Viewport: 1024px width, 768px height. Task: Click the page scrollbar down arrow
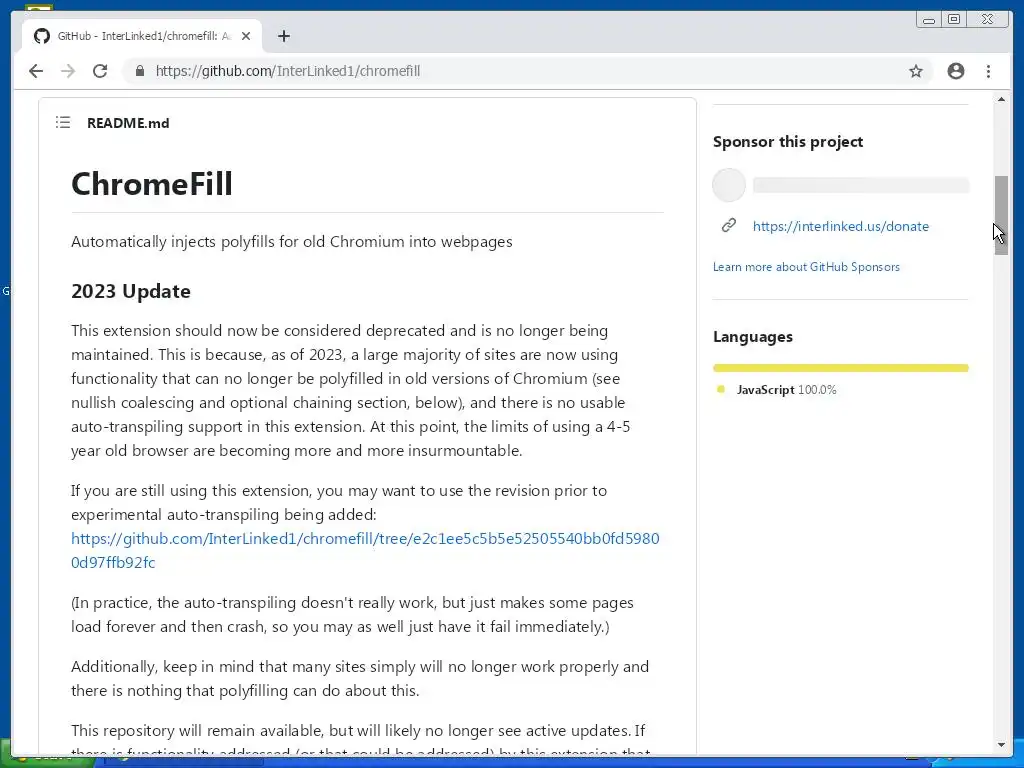pyautogui.click(x=1001, y=745)
